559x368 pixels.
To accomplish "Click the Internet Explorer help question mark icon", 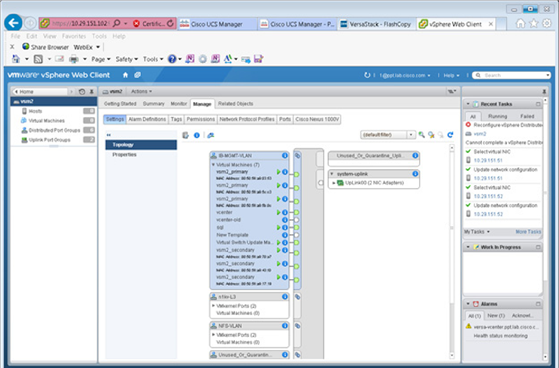I will (x=172, y=59).
